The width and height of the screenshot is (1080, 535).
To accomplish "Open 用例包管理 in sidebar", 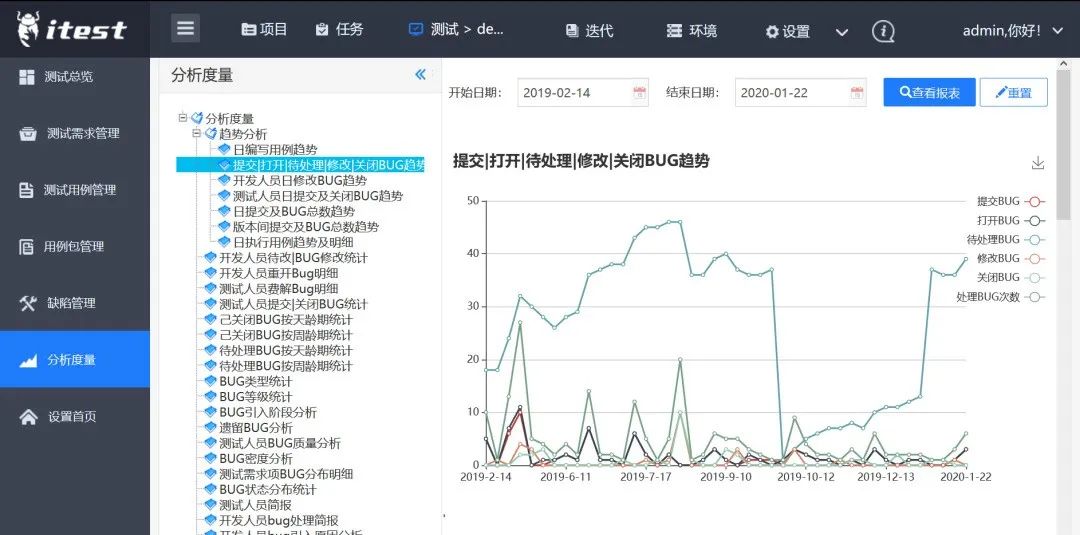I will 74,246.
